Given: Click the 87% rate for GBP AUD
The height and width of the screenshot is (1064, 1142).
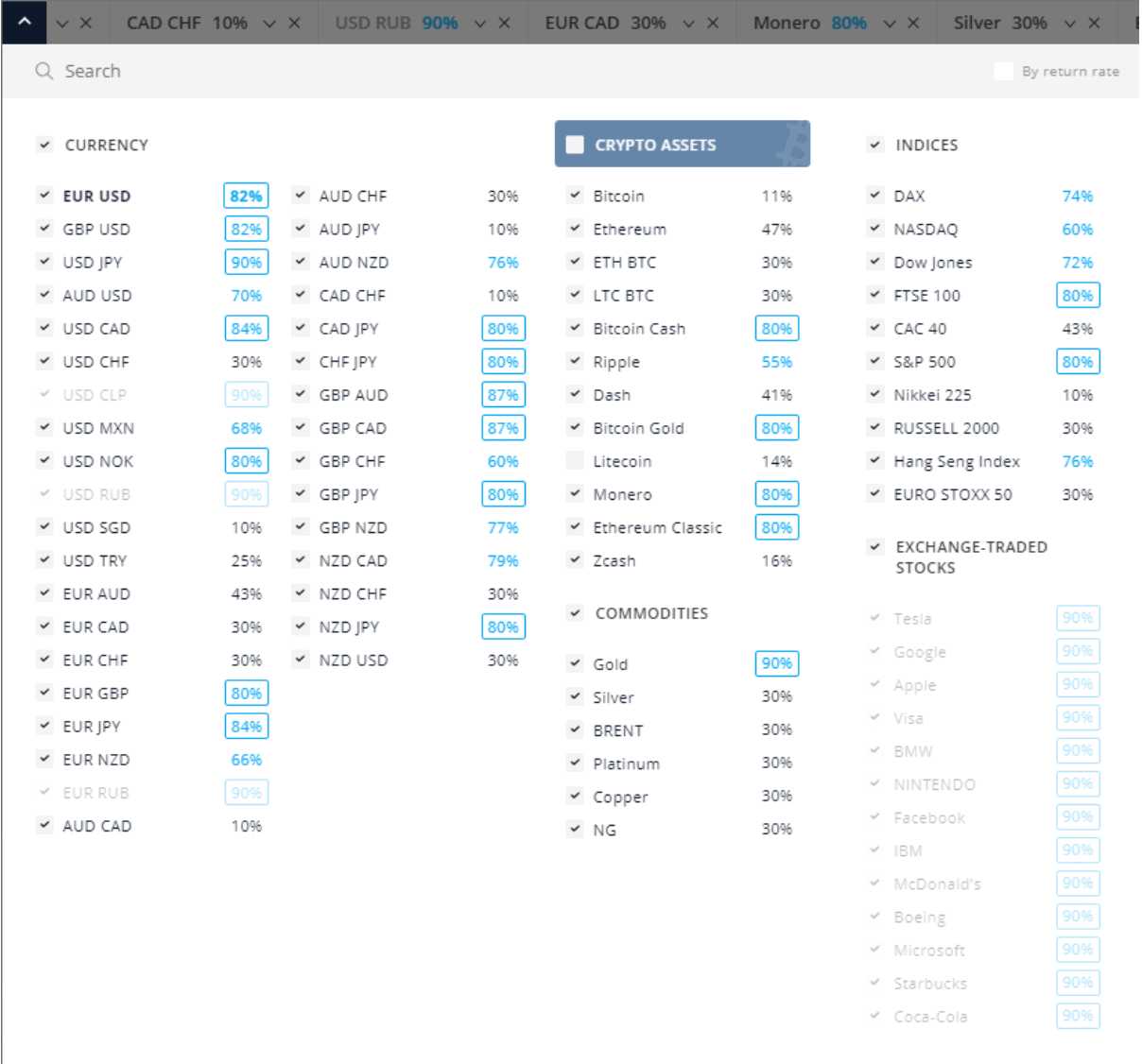Looking at the screenshot, I should (x=503, y=395).
